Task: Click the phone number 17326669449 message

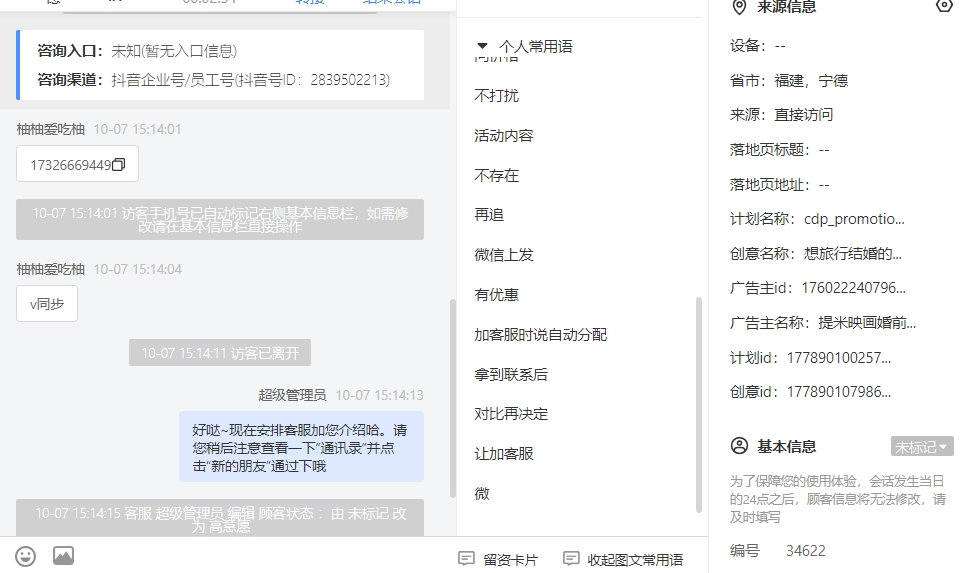Action: click(77, 164)
